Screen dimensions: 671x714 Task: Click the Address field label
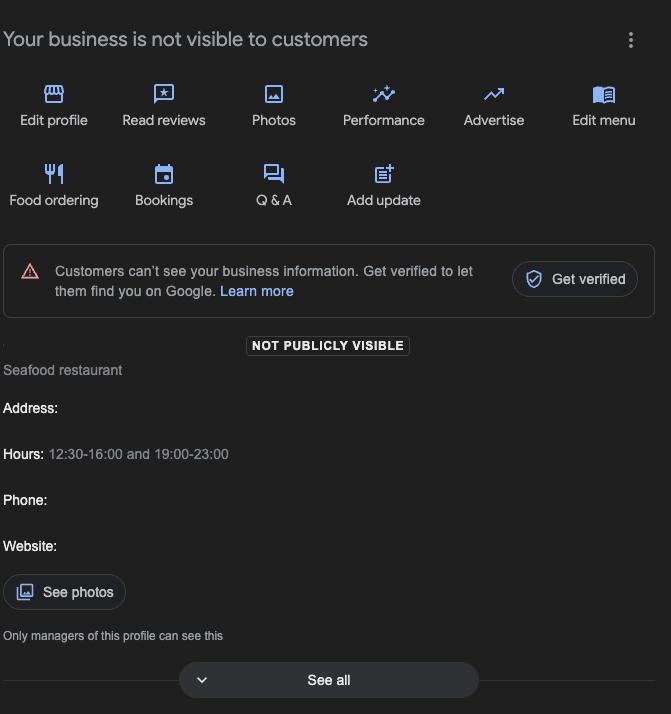click(31, 408)
